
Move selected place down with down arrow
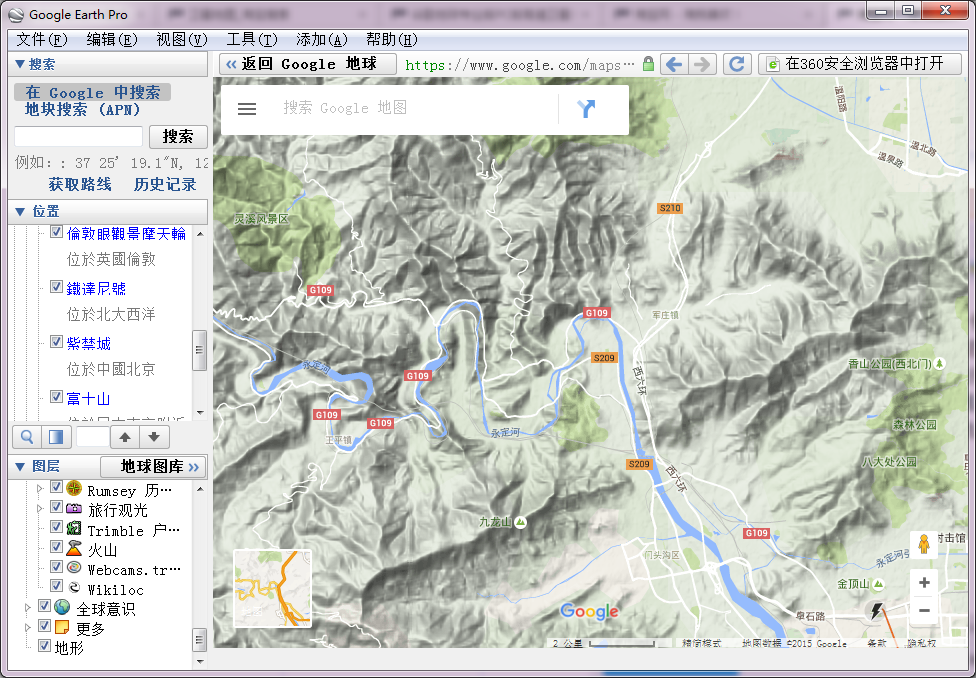pyautogui.click(x=154, y=437)
